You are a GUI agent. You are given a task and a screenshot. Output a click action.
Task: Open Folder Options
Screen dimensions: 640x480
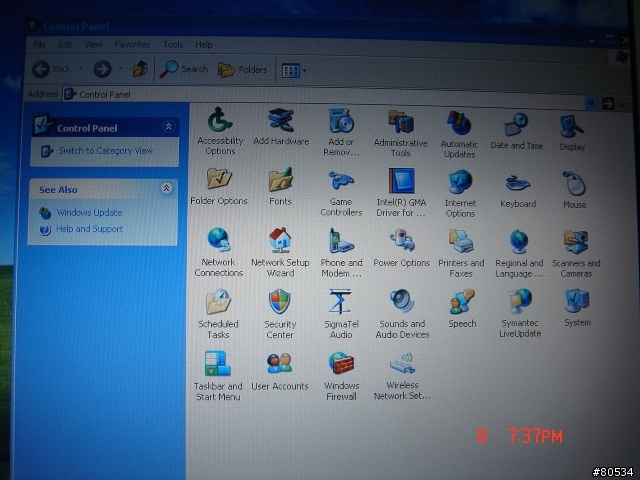pos(219,186)
